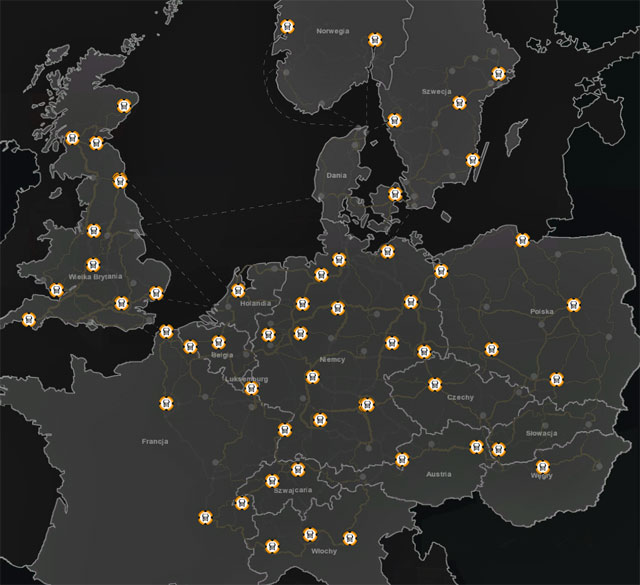
Task: Select the marker just above Belgia label
Action: point(218,344)
